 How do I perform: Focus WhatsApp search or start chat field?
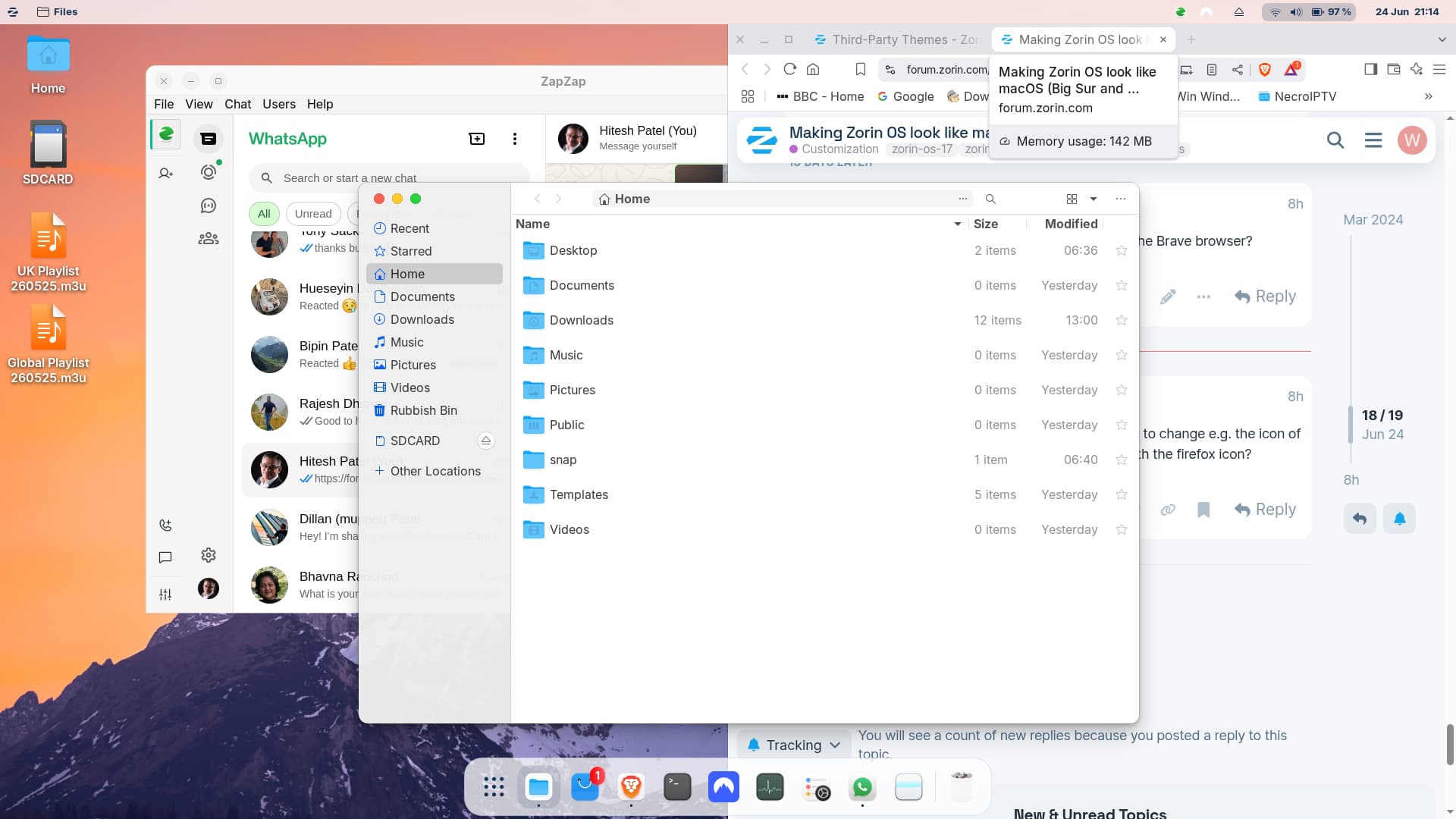pyautogui.click(x=389, y=177)
